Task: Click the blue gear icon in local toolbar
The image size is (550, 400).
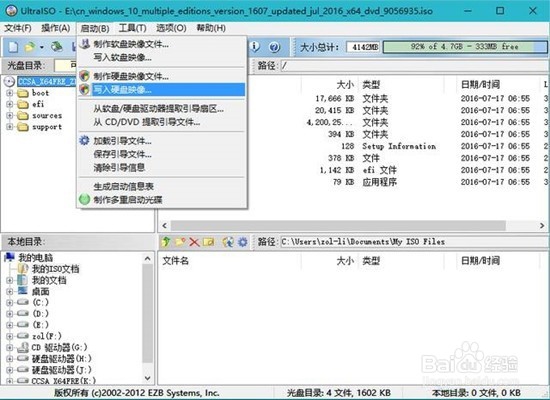Action: 242,242
